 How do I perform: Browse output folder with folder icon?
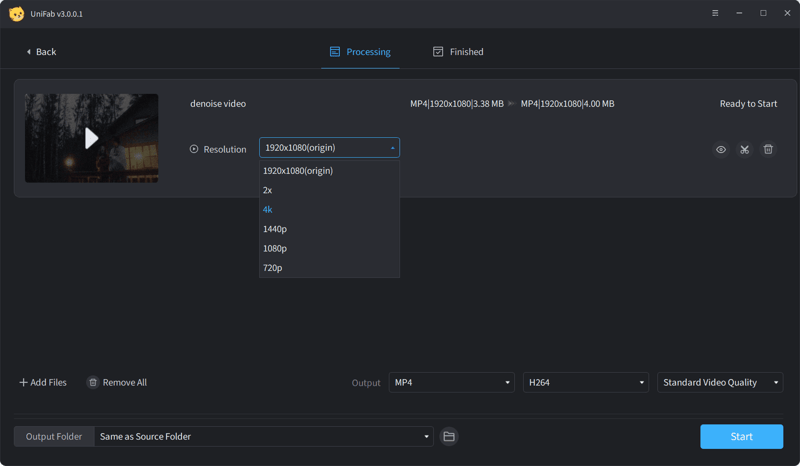click(x=449, y=436)
